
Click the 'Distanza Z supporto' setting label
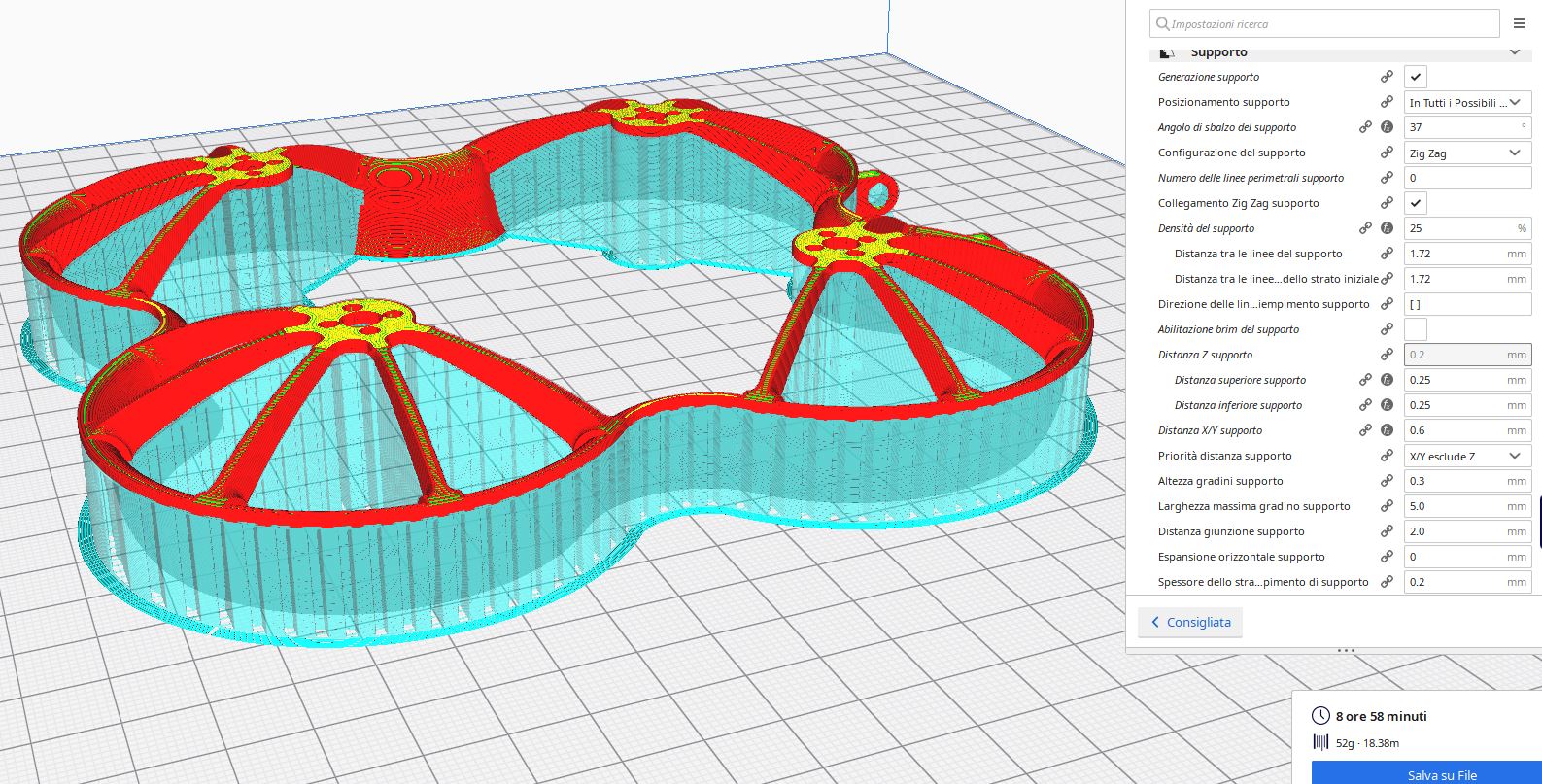1205,355
